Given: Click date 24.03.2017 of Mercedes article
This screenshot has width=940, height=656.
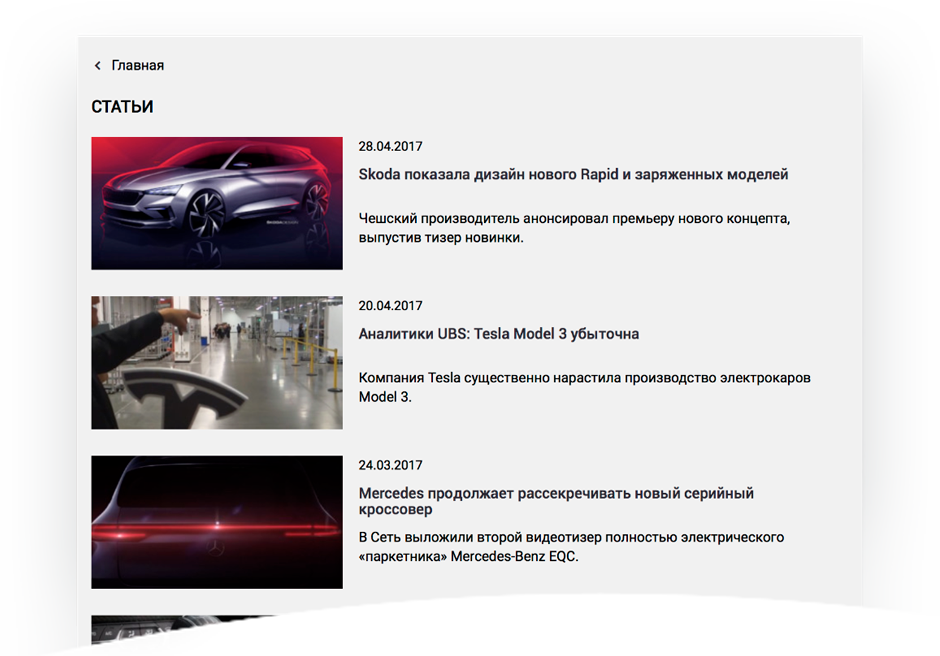Looking at the screenshot, I should 390,465.
